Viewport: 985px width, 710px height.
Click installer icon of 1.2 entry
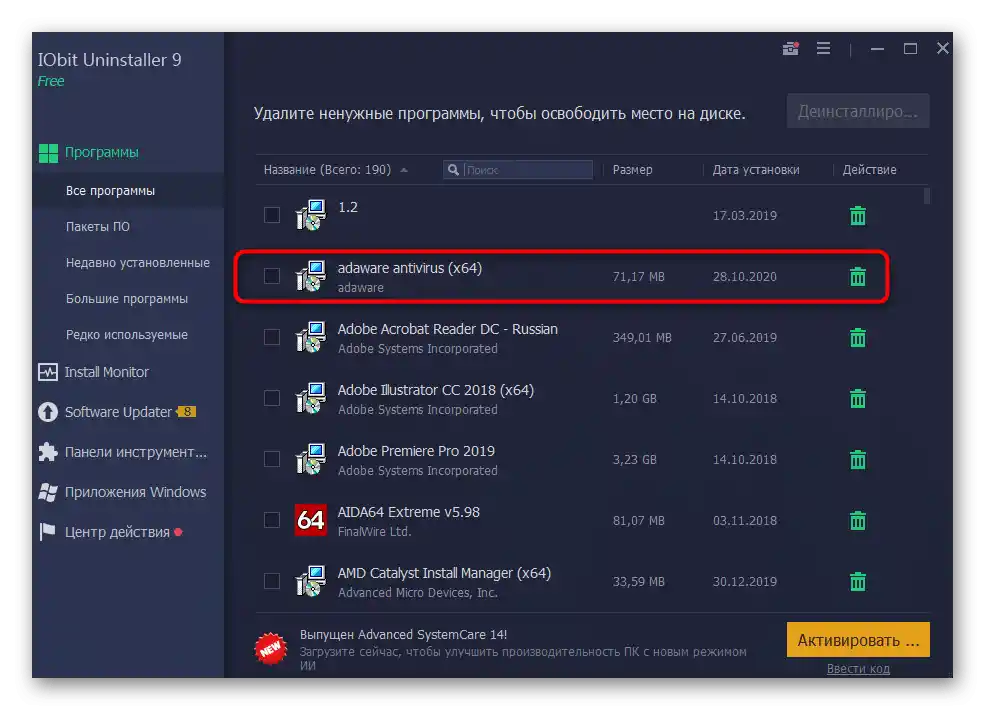pyautogui.click(x=310, y=216)
